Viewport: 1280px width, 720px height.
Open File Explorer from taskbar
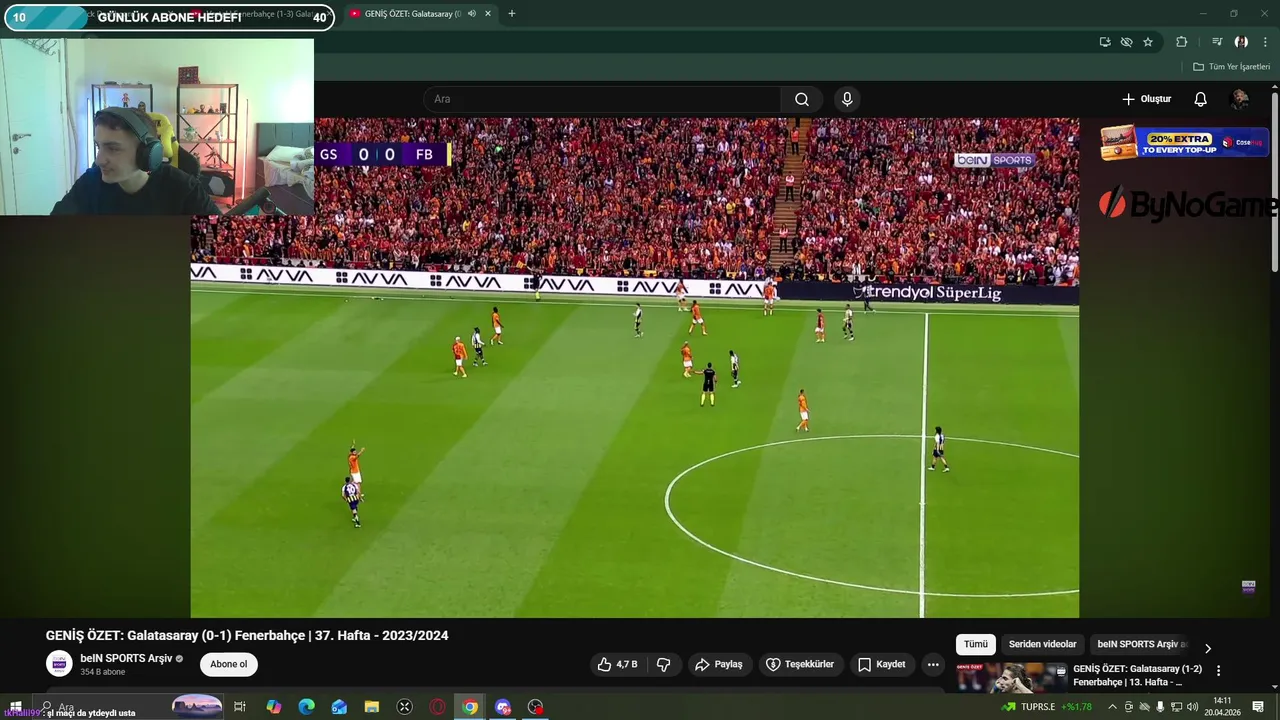(371, 707)
